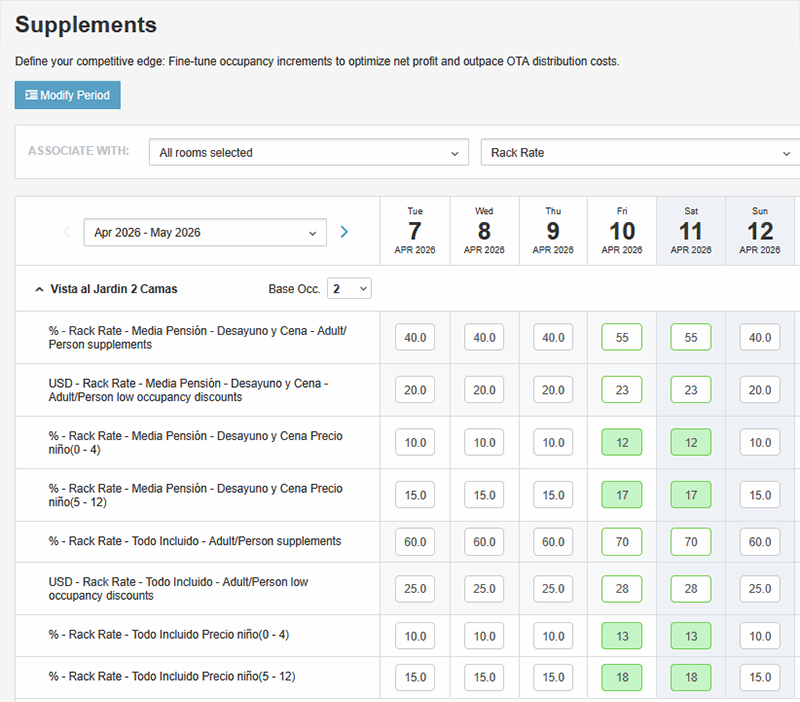Viewport: 800px width, 702px height.
Task: Open the 'Rack Rate' rate plan dropdown
Action: click(638, 152)
